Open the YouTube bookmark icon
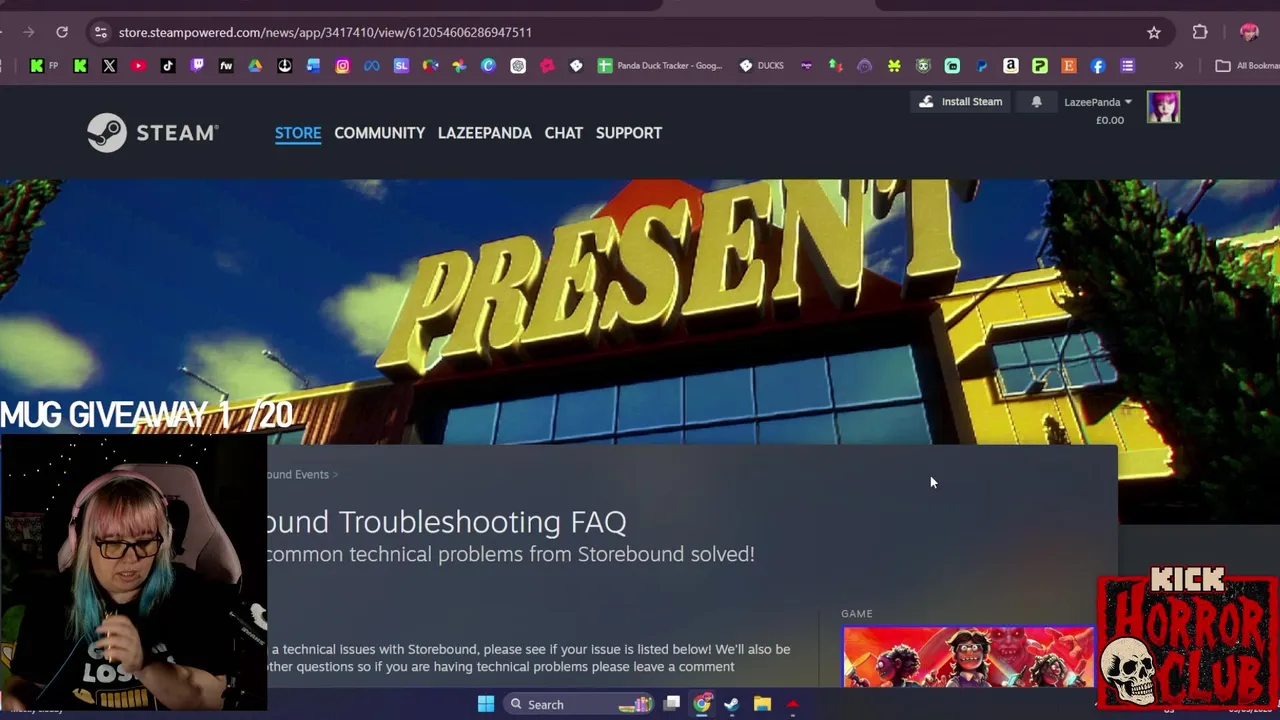Image resolution: width=1280 pixels, height=720 pixels. [138, 66]
